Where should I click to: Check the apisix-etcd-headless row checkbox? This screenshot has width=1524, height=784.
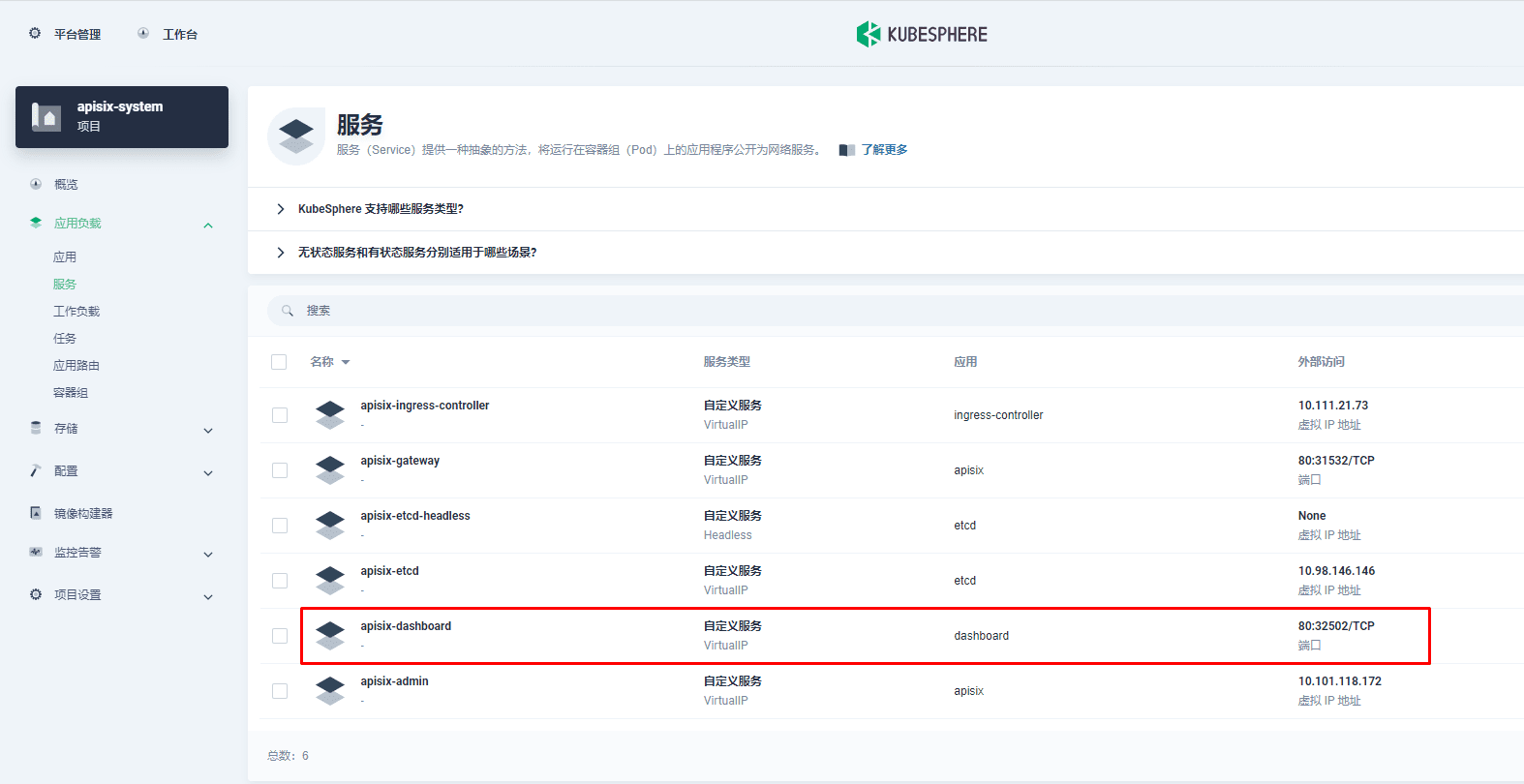[280, 526]
